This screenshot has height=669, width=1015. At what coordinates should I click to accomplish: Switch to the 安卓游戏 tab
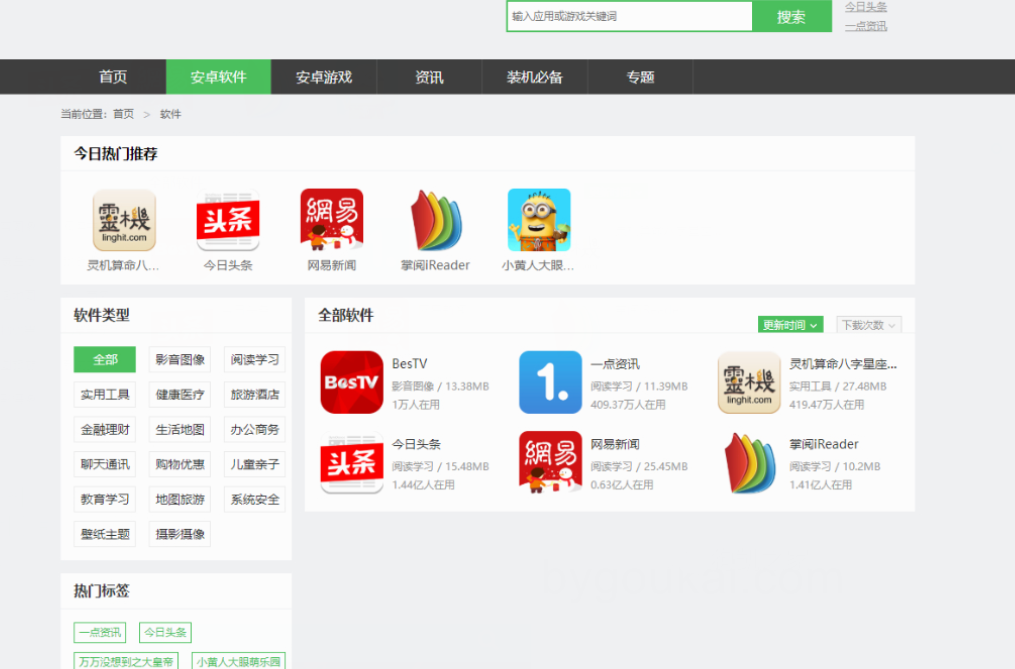click(324, 77)
